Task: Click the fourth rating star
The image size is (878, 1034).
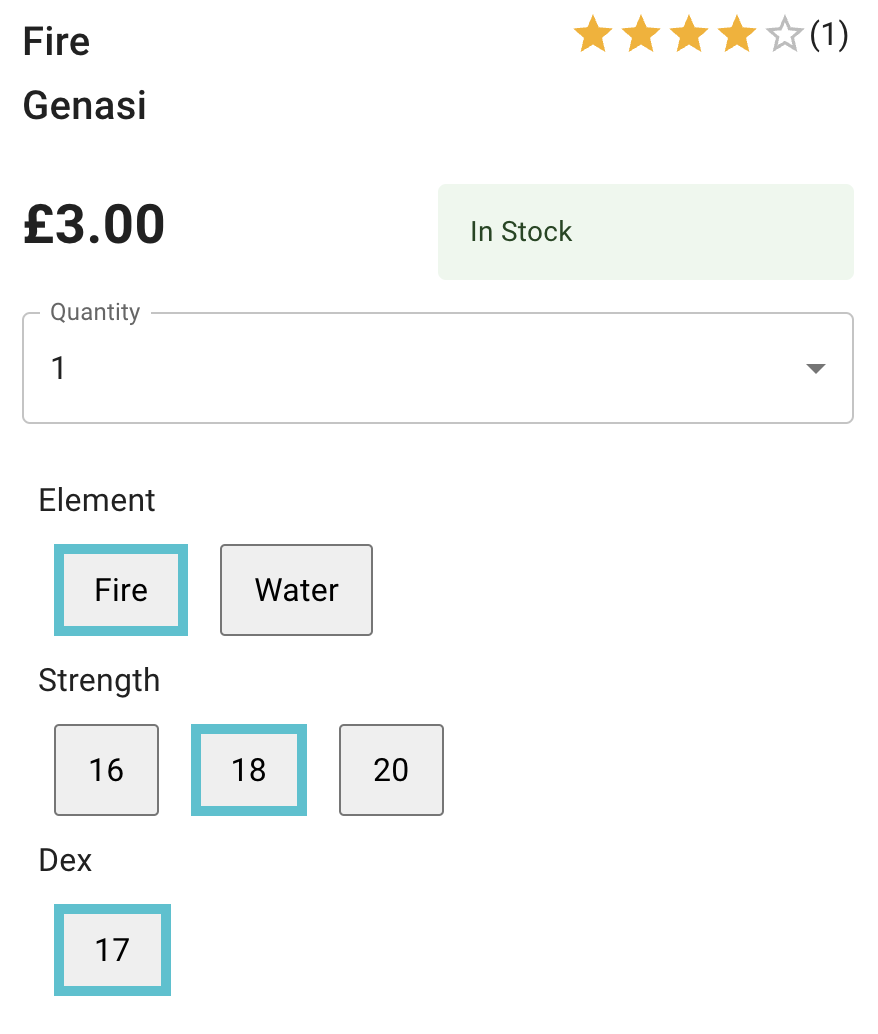Action: 737,36
